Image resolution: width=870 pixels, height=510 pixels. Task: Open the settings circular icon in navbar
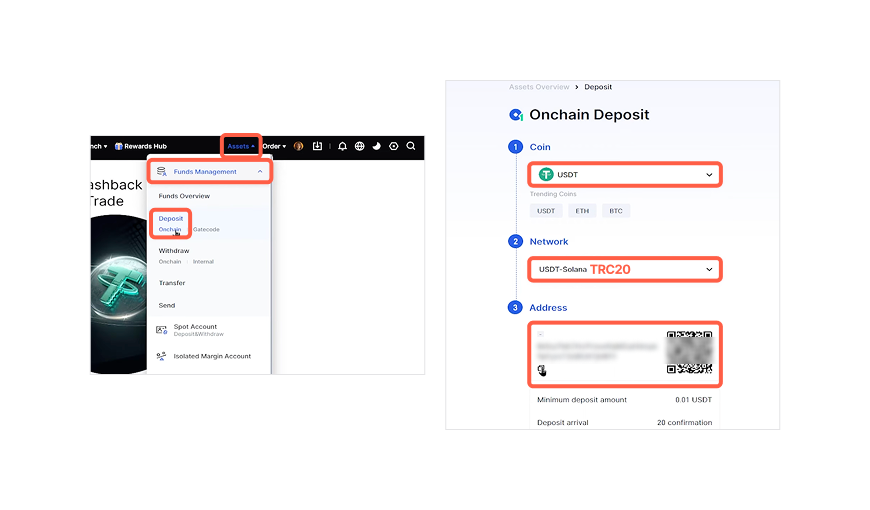[393, 146]
